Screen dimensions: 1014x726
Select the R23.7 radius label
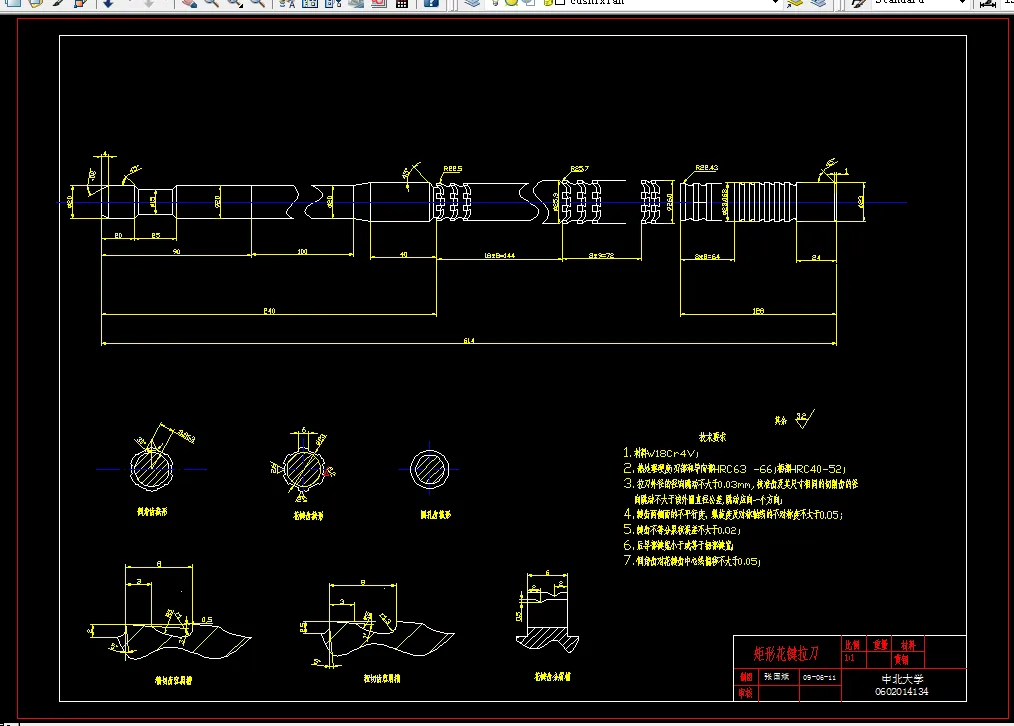[x=579, y=169]
